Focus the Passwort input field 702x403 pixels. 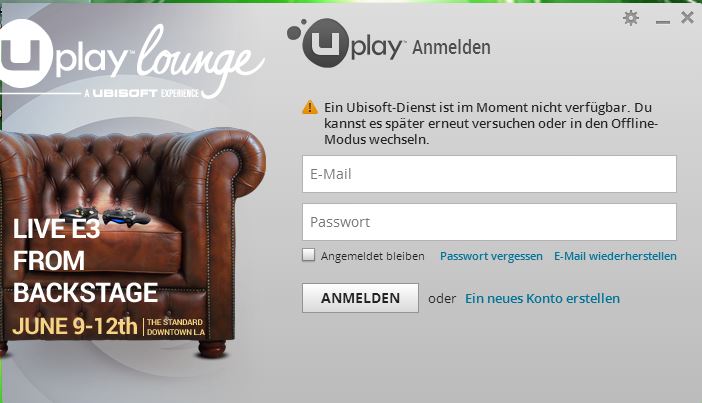click(x=489, y=222)
